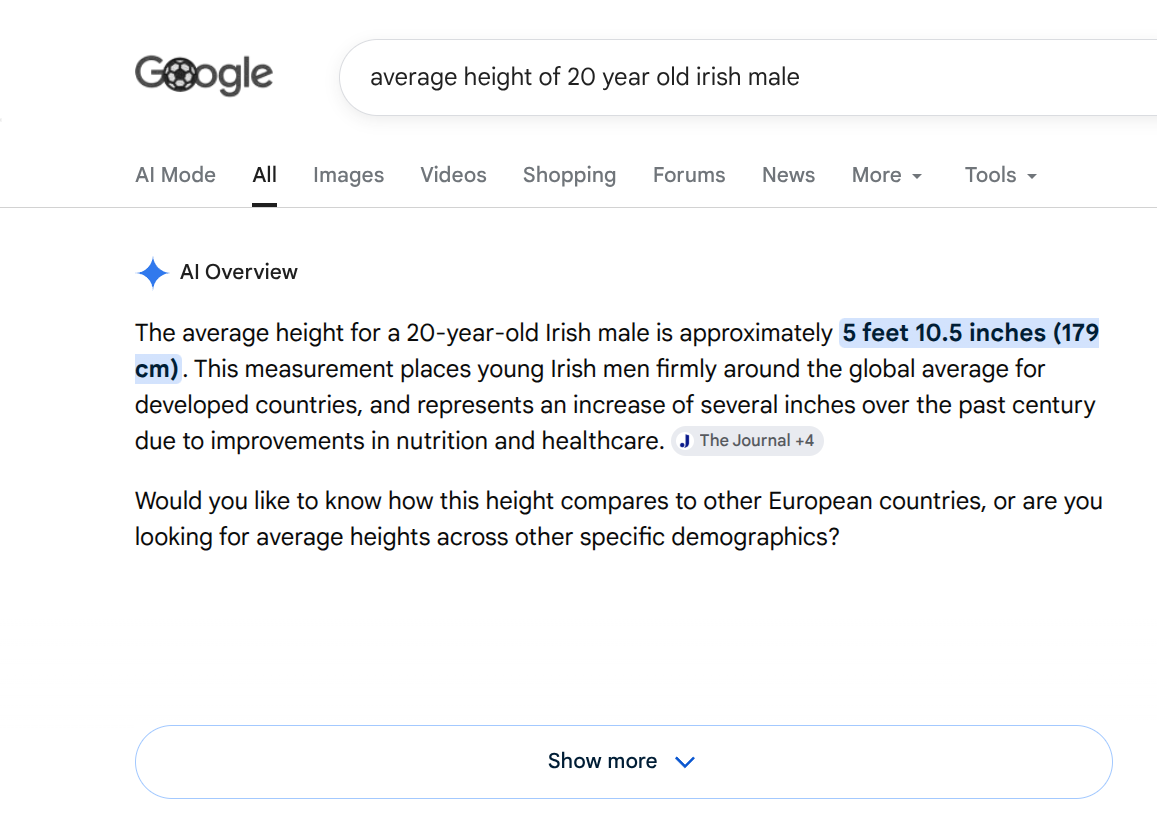Select the Images tab
This screenshot has width=1157, height=826.
point(348,175)
